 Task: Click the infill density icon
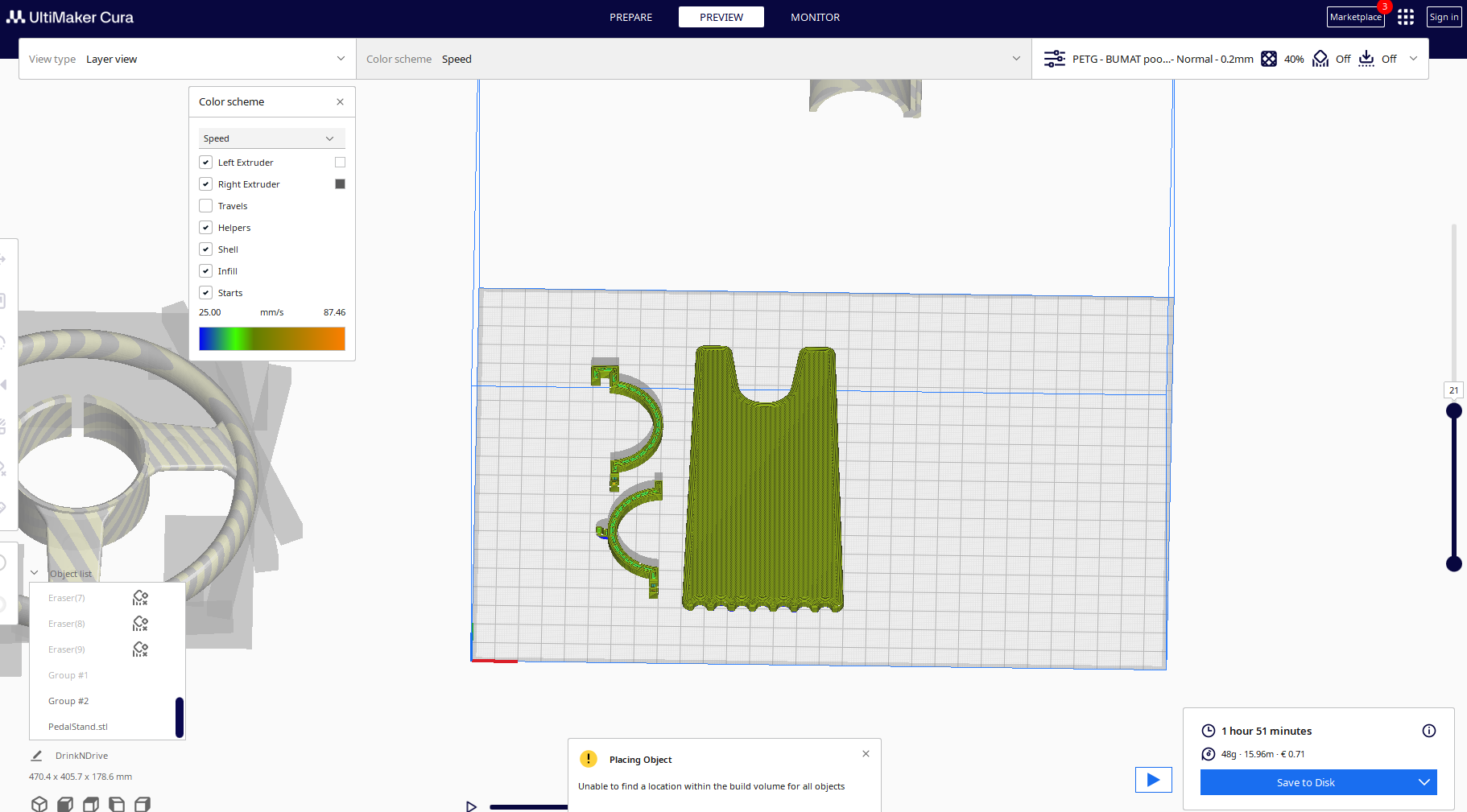coord(1269,59)
